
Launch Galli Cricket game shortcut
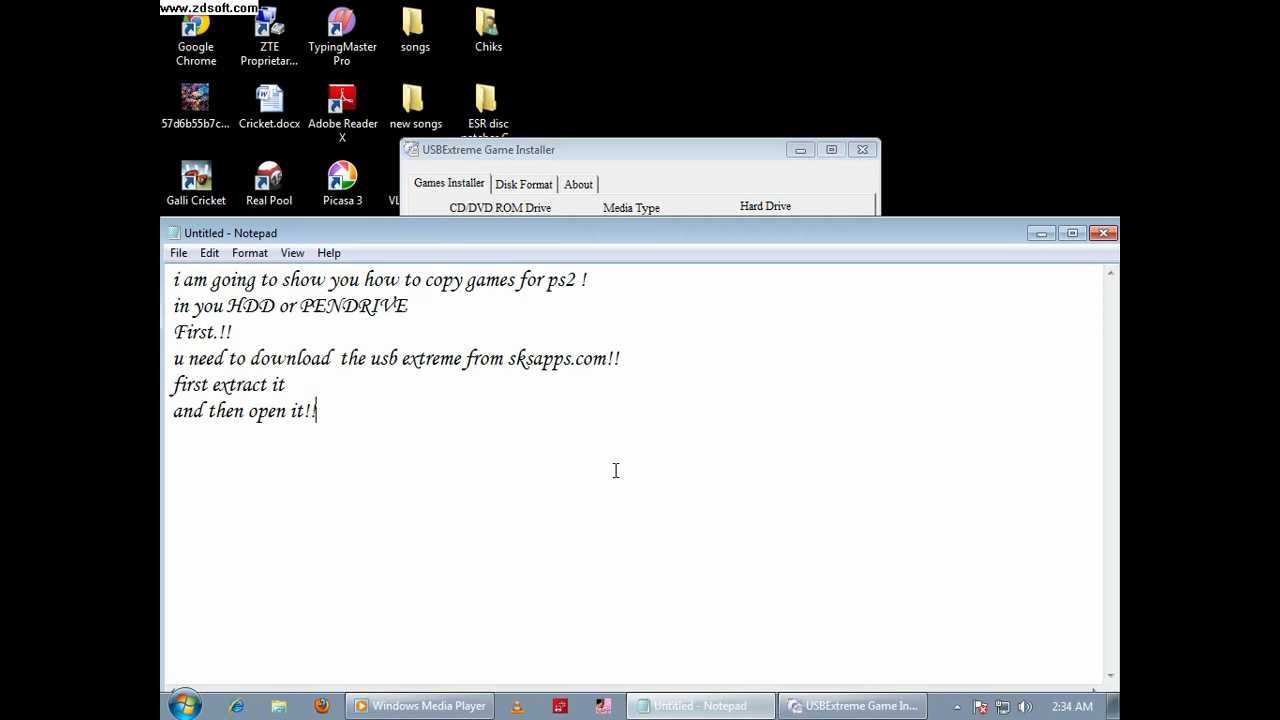pos(196,184)
